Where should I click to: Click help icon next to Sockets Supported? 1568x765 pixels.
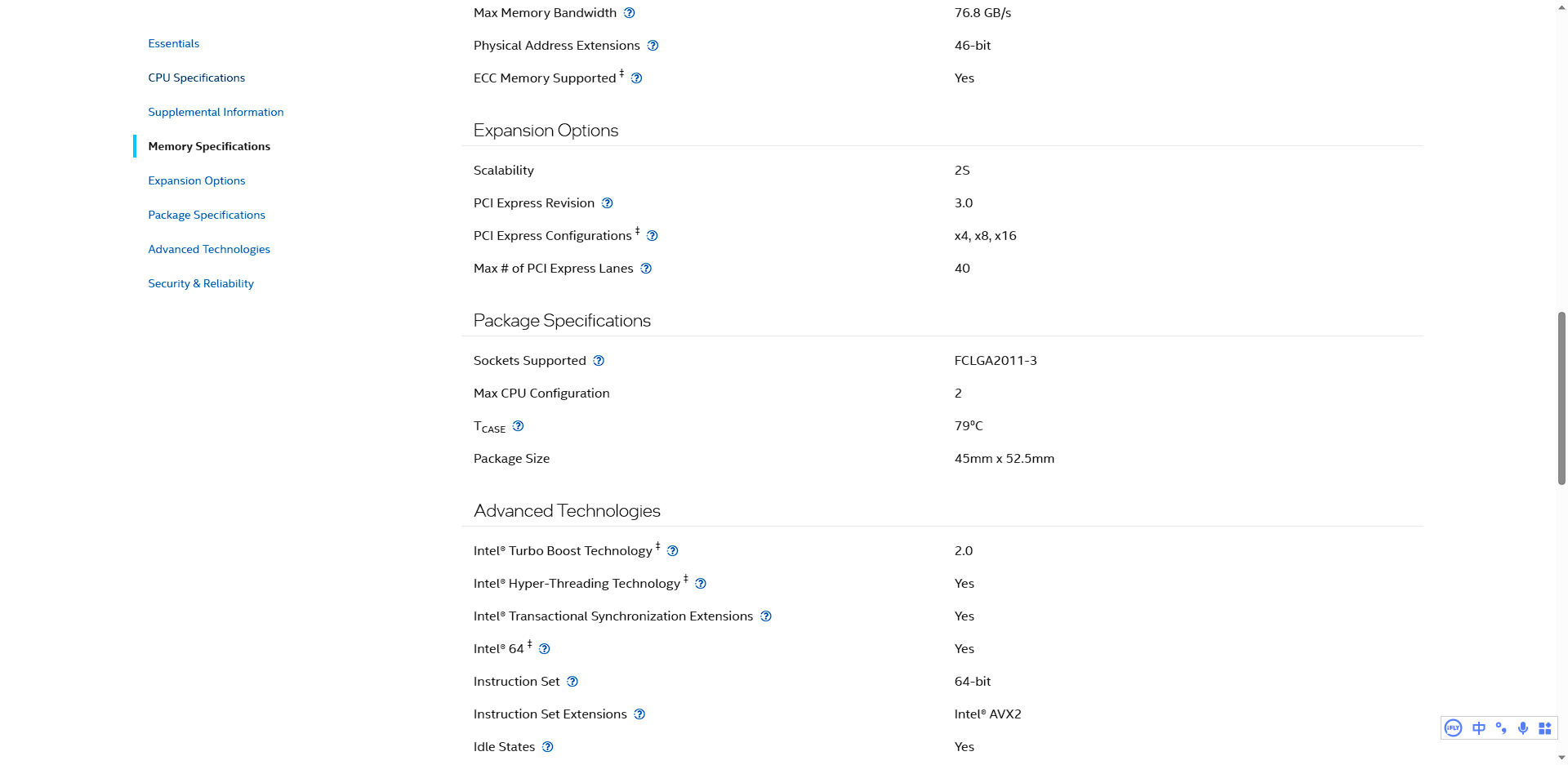[599, 361]
